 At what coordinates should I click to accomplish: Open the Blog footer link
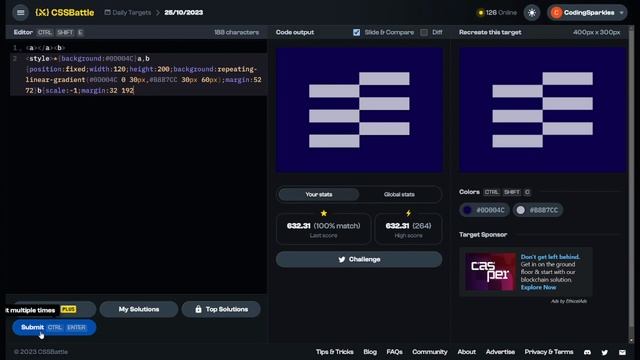pos(370,352)
